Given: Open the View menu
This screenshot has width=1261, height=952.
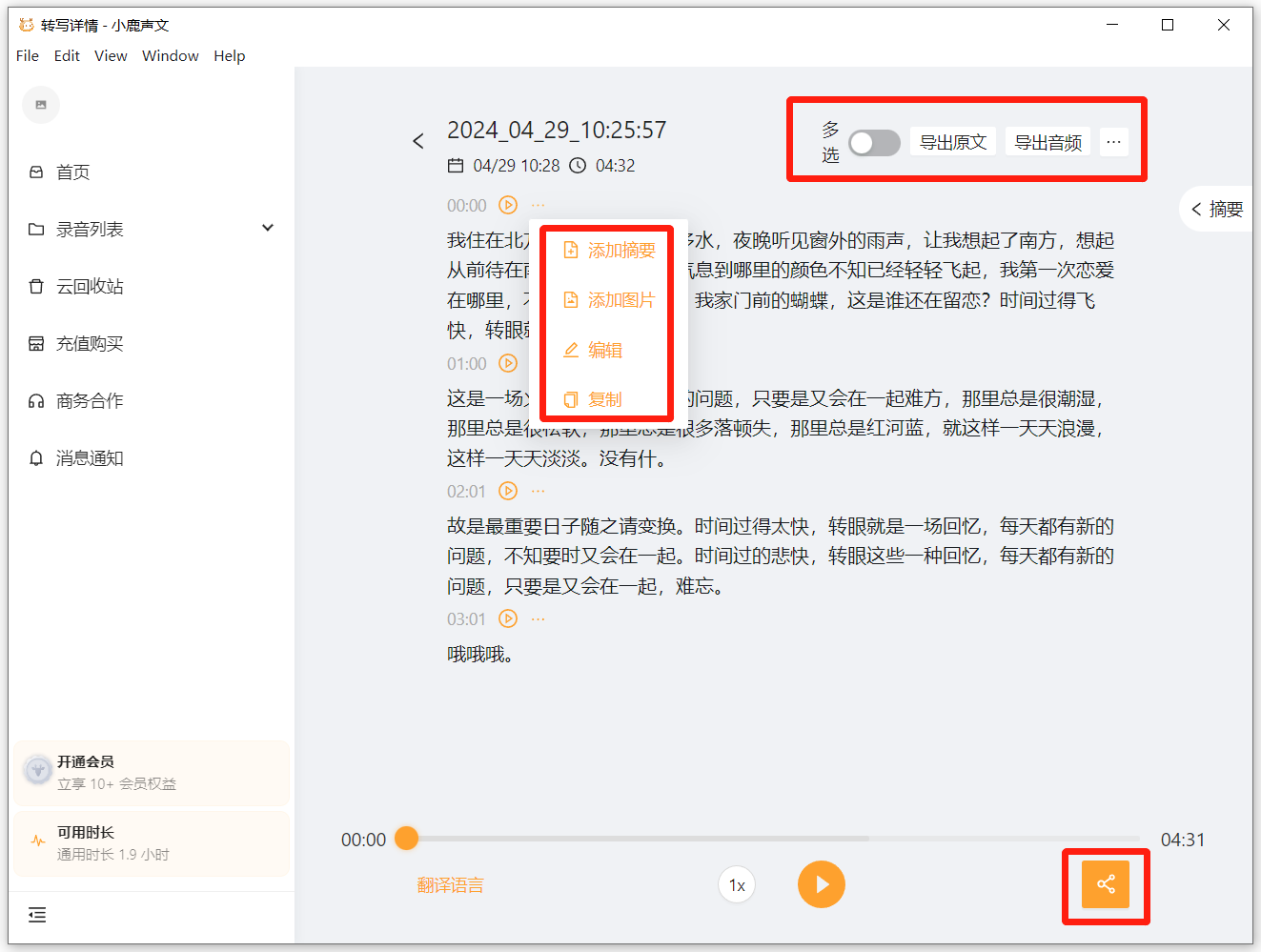Looking at the screenshot, I should click(x=111, y=56).
